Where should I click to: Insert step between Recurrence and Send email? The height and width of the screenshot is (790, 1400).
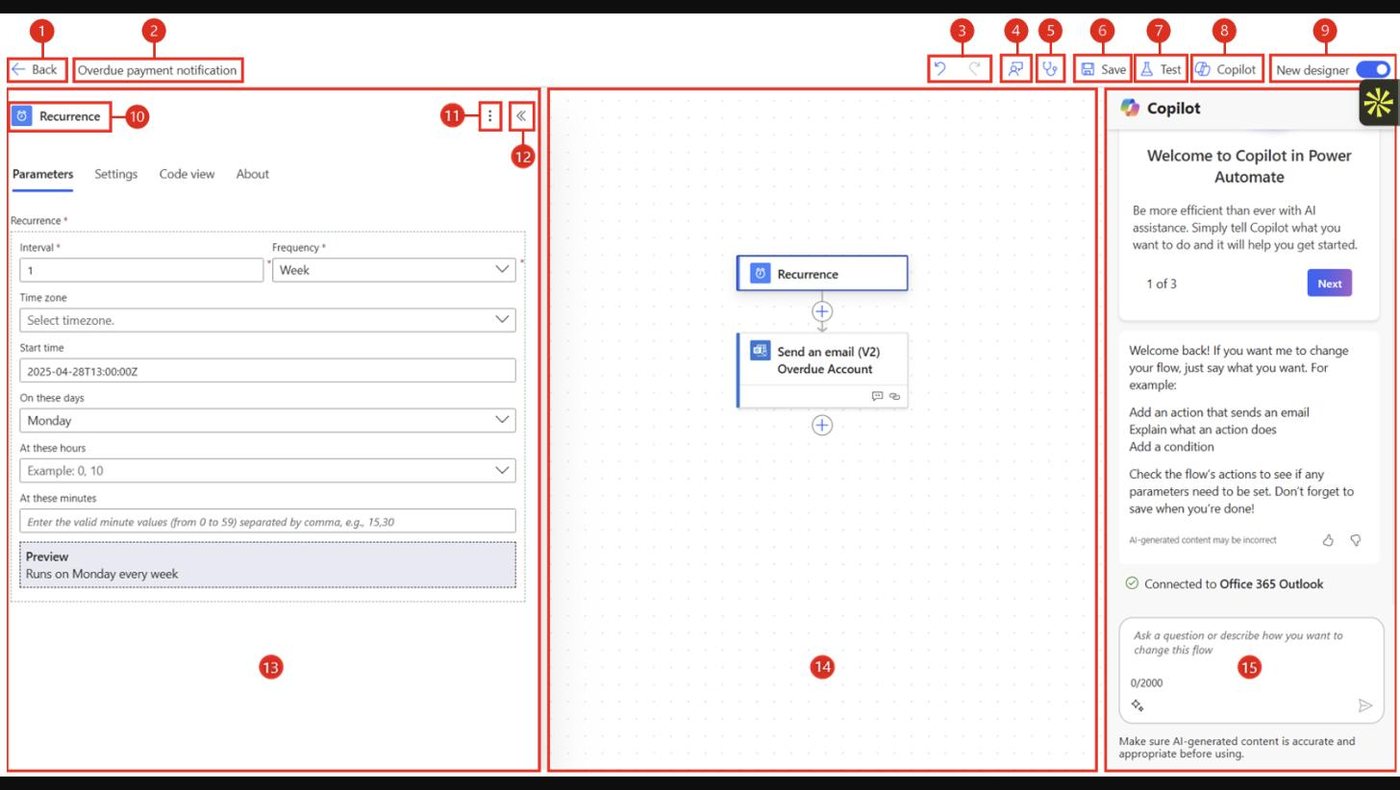coord(822,311)
